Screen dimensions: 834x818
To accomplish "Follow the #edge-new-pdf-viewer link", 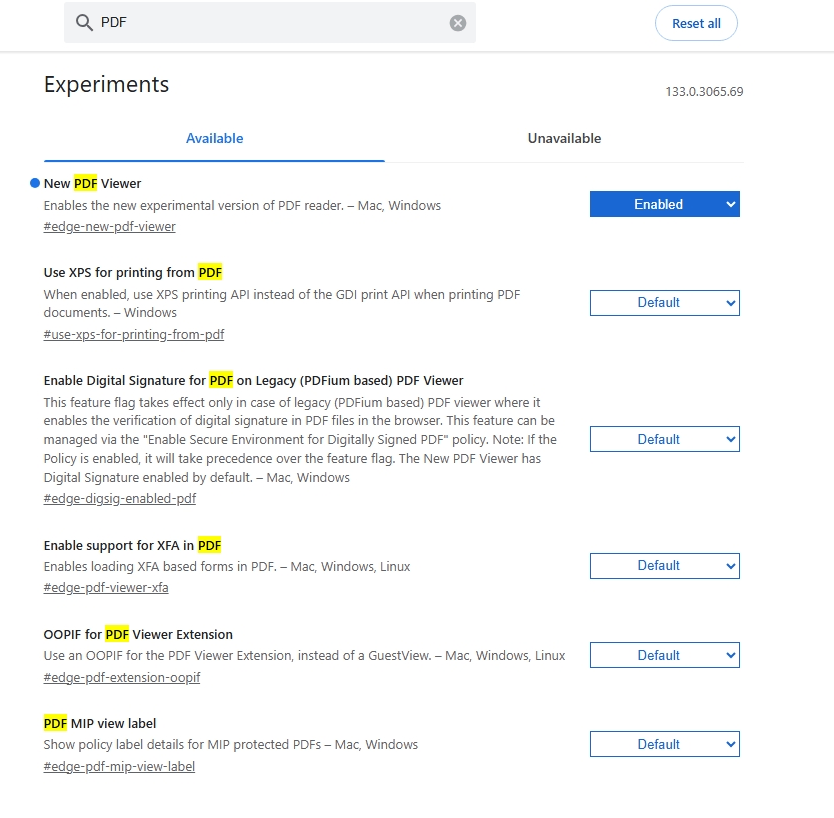I will 109,227.
